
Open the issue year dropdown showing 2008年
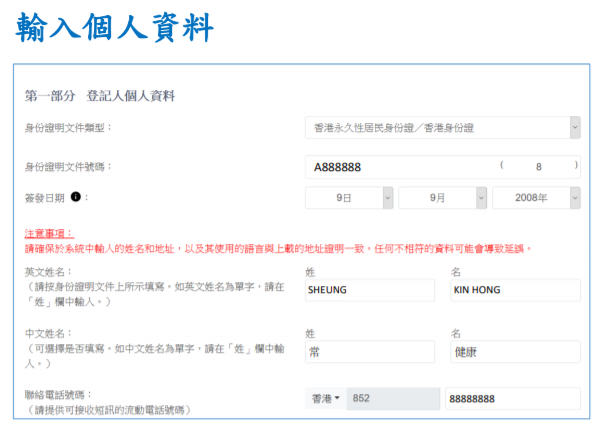pos(536,198)
